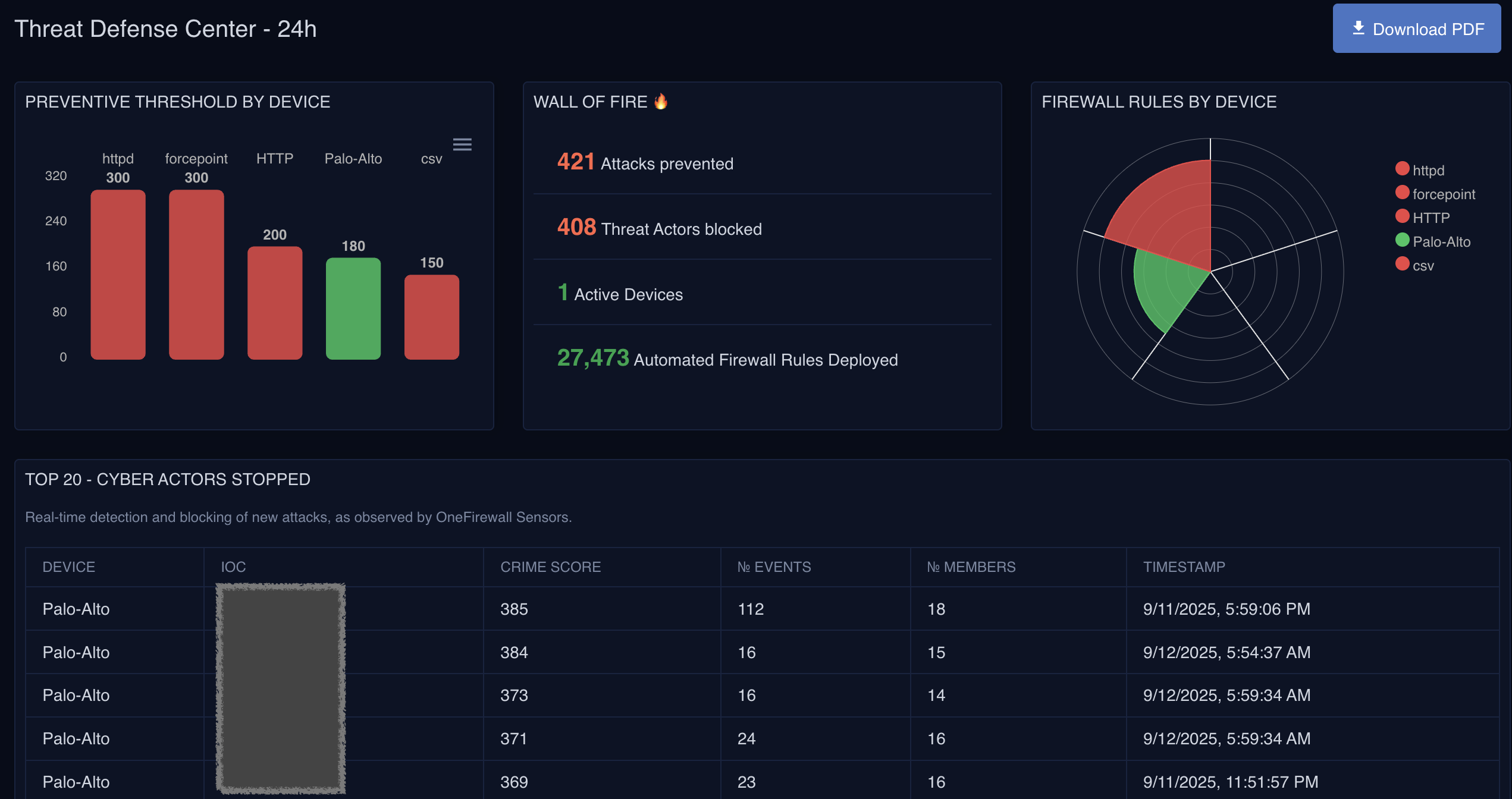
Task: Toggle httpd legend marker in radar chart
Action: click(x=1402, y=169)
